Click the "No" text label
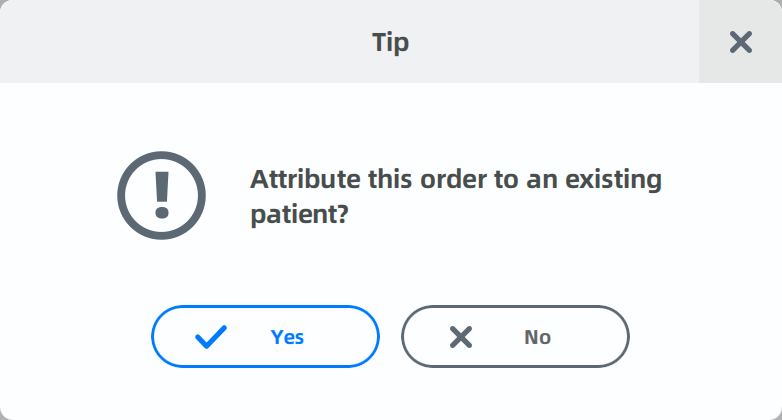This screenshot has width=782, height=420. (x=538, y=337)
